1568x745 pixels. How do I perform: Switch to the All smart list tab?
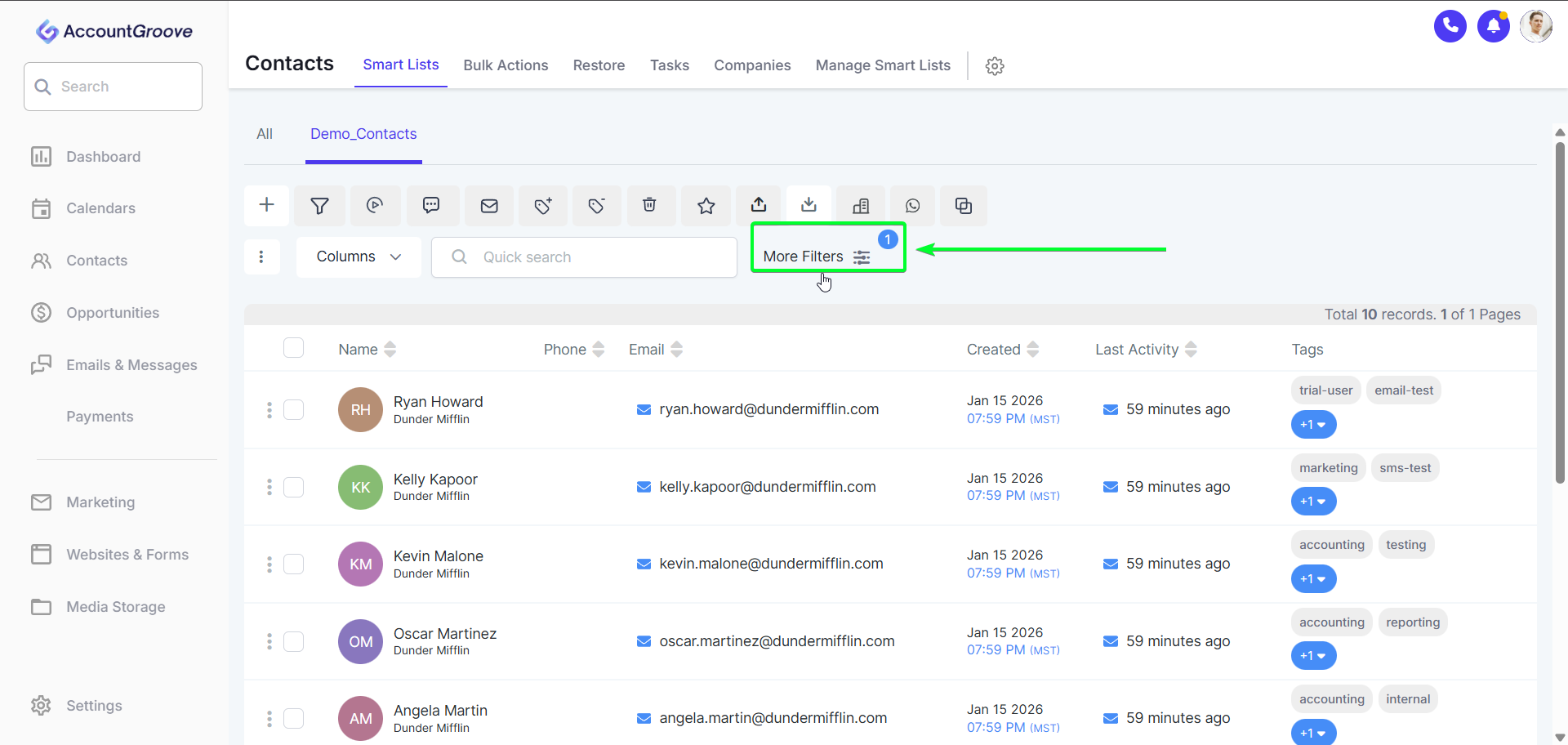coord(265,134)
